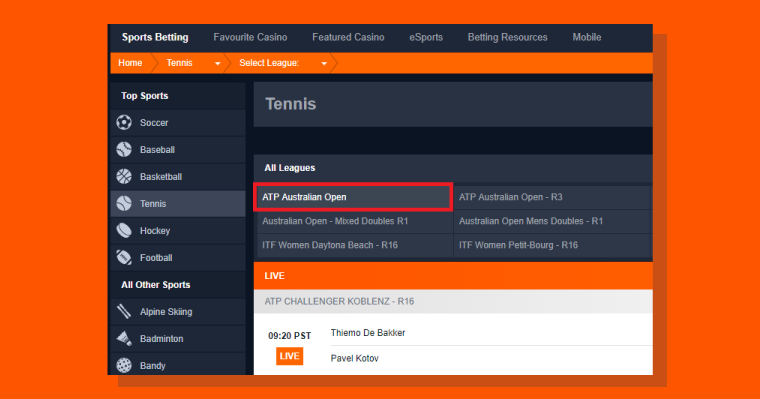
Task: Expand the Select League dropdown arrow
Action: 324,64
